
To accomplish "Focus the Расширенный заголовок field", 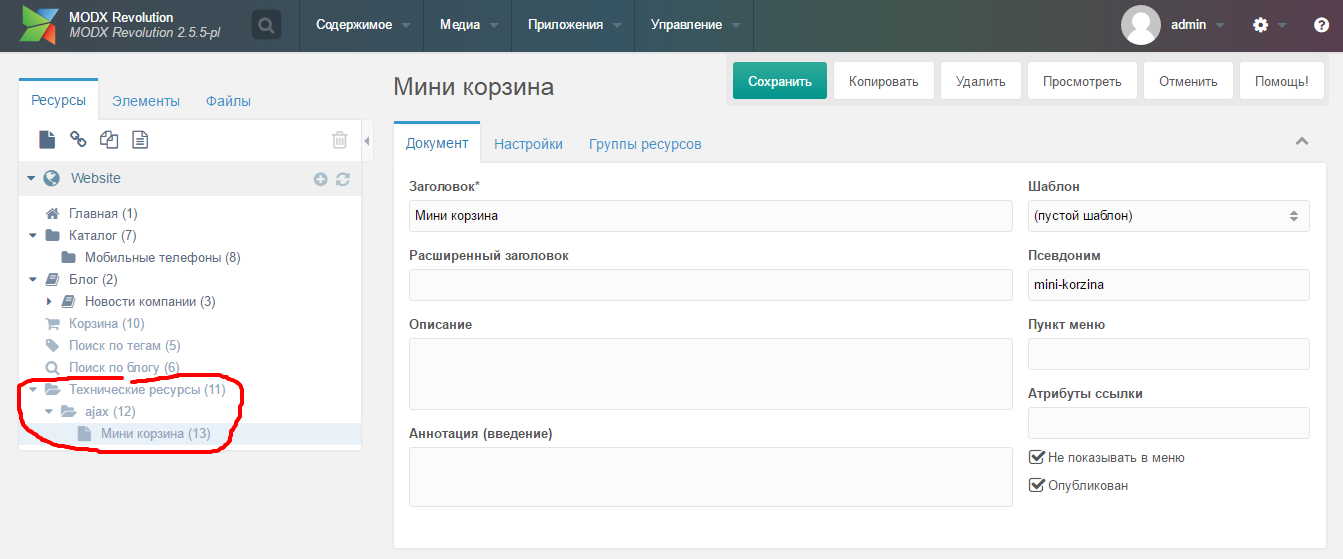I will tap(711, 284).
